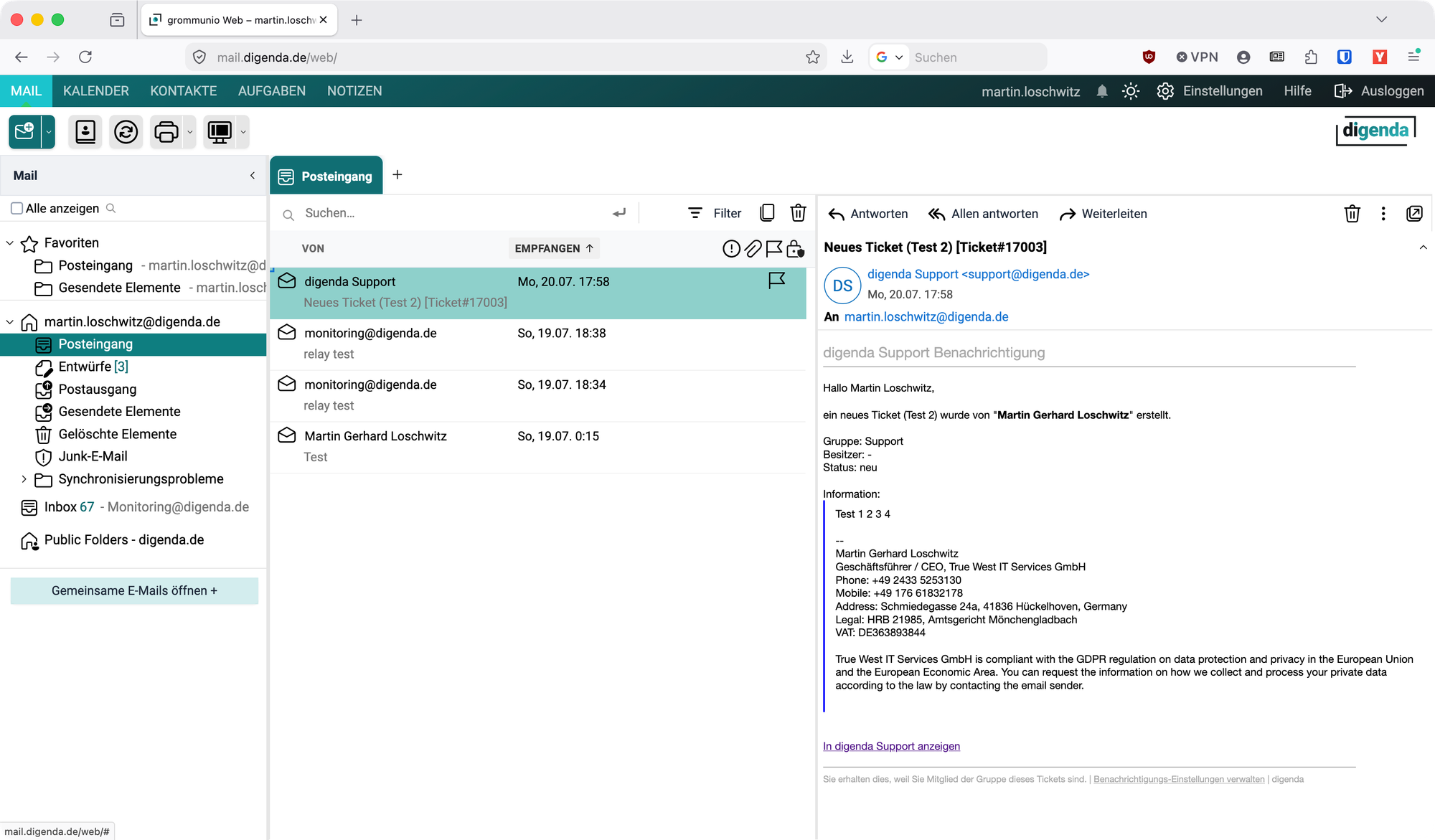
Task: Submit the mail search with the enter-arrow icon
Action: click(619, 213)
